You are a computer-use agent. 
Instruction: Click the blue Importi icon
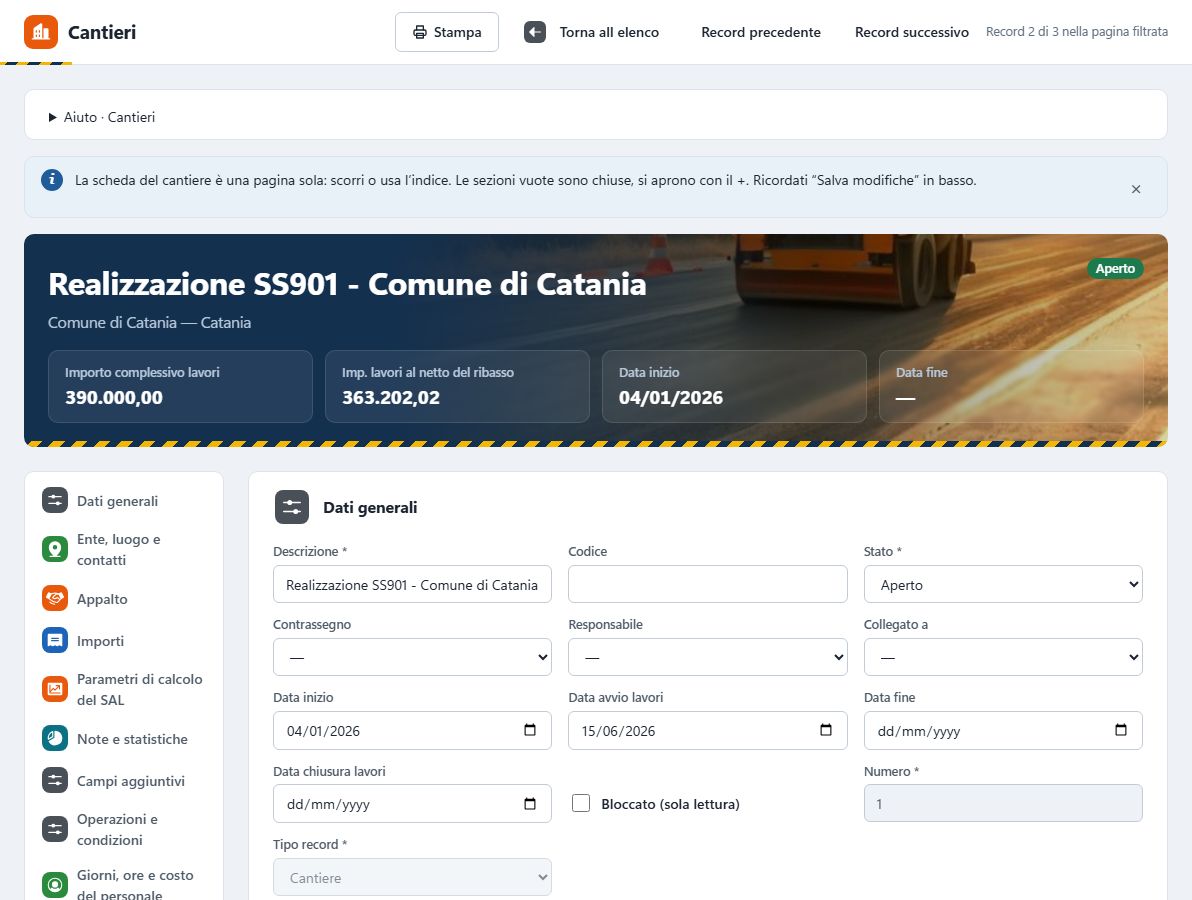pyautogui.click(x=55, y=640)
